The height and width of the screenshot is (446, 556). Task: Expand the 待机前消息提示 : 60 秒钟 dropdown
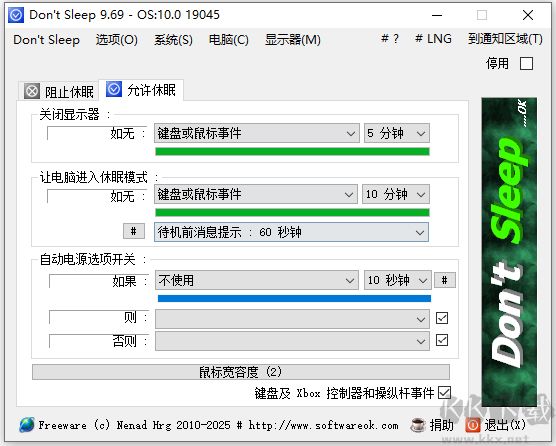click(x=291, y=232)
